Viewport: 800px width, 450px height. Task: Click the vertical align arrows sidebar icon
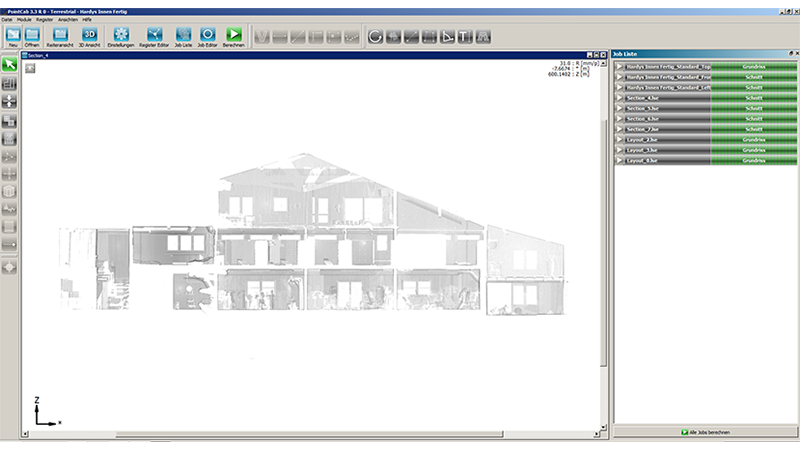(9, 102)
